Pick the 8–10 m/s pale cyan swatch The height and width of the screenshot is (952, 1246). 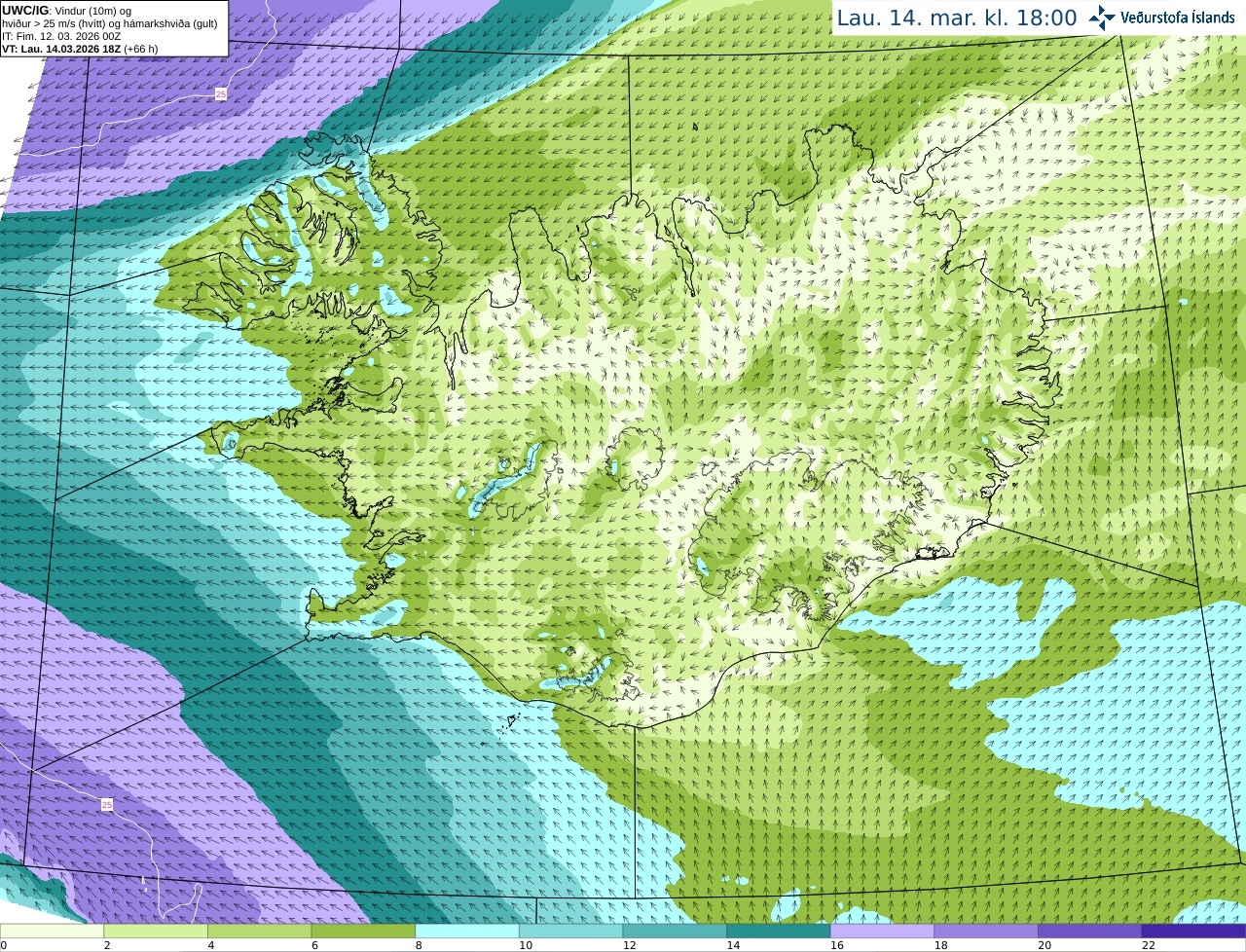click(x=467, y=931)
